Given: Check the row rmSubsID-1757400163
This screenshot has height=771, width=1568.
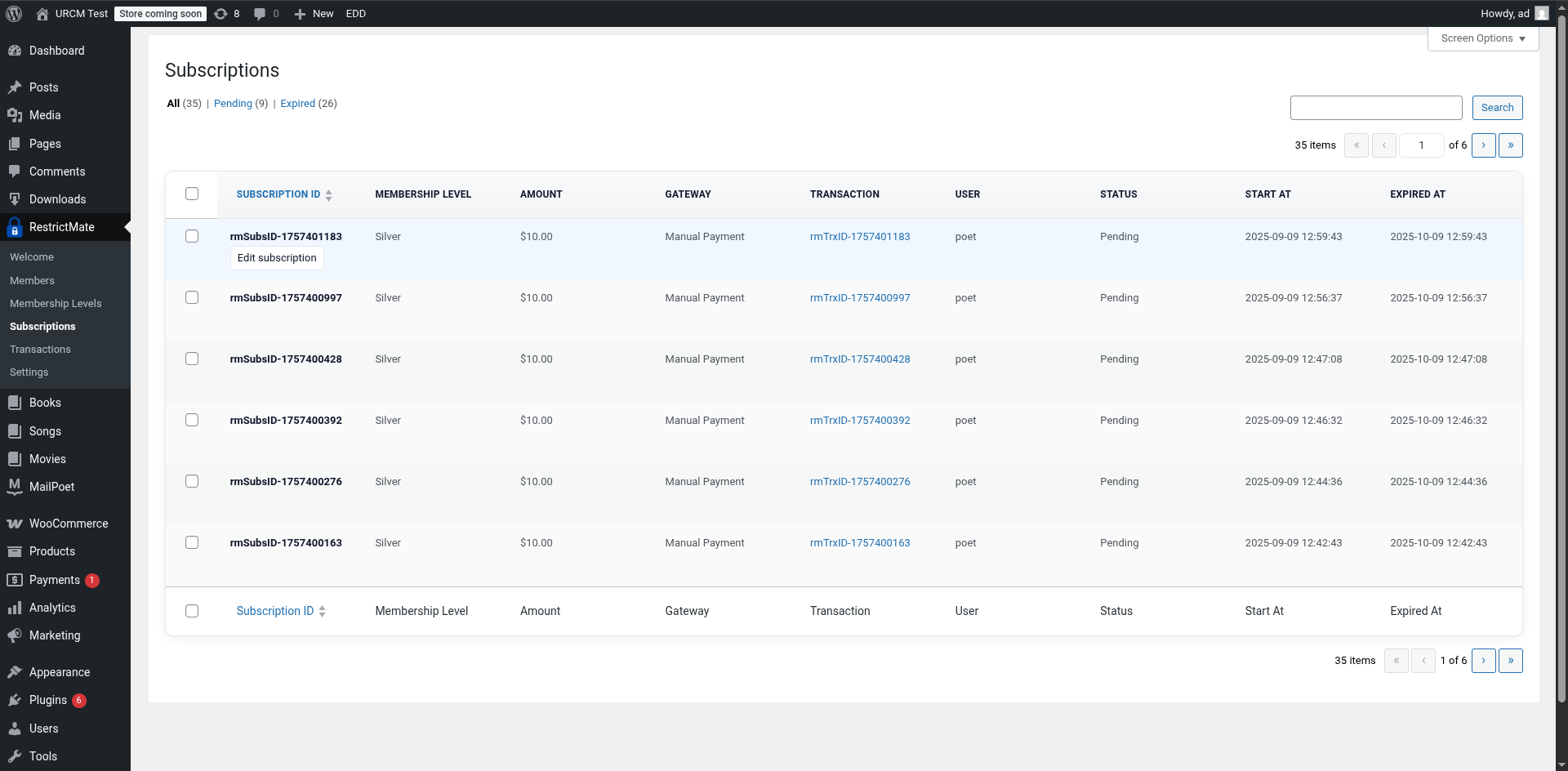Looking at the screenshot, I should point(192,542).
